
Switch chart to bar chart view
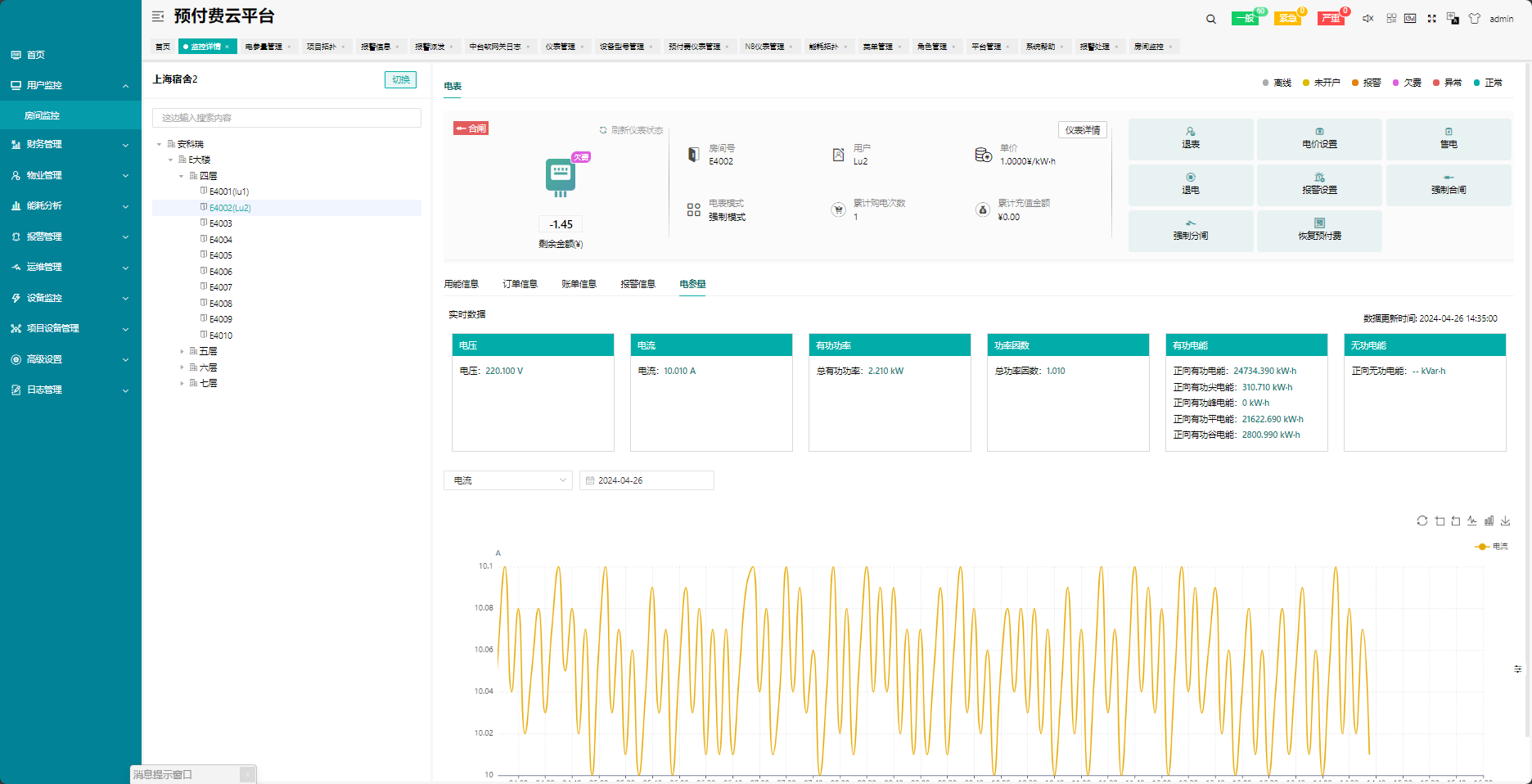(1489, 521)
